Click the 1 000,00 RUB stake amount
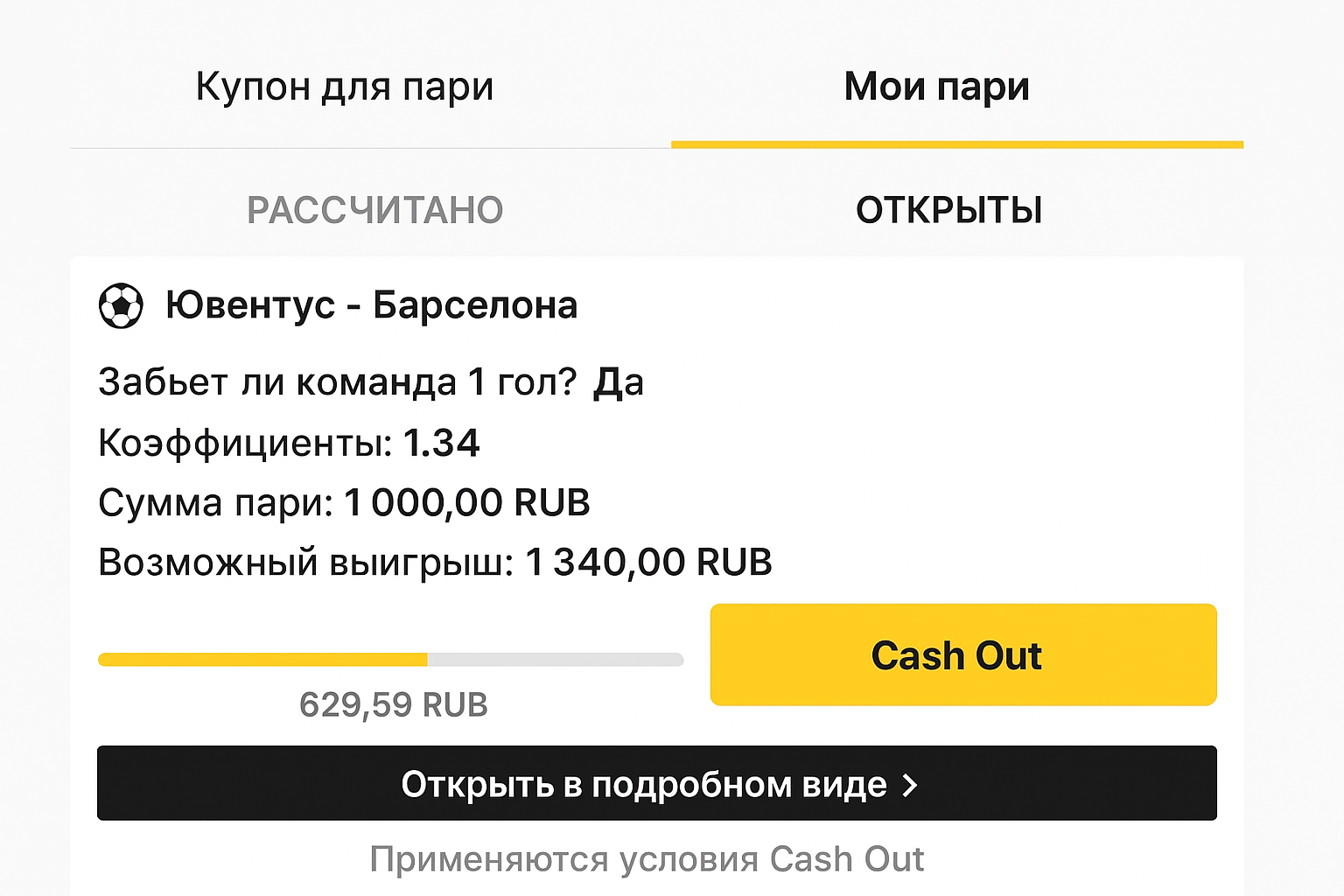Viewport: 1344px width, 896px height. point(466,502)
